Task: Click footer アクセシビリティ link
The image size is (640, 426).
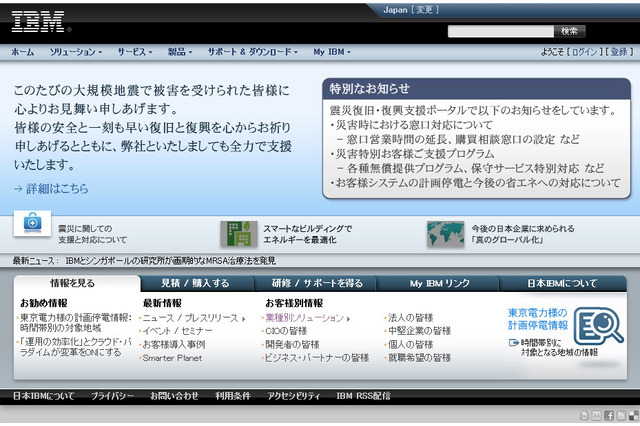Action: point(293,396)
